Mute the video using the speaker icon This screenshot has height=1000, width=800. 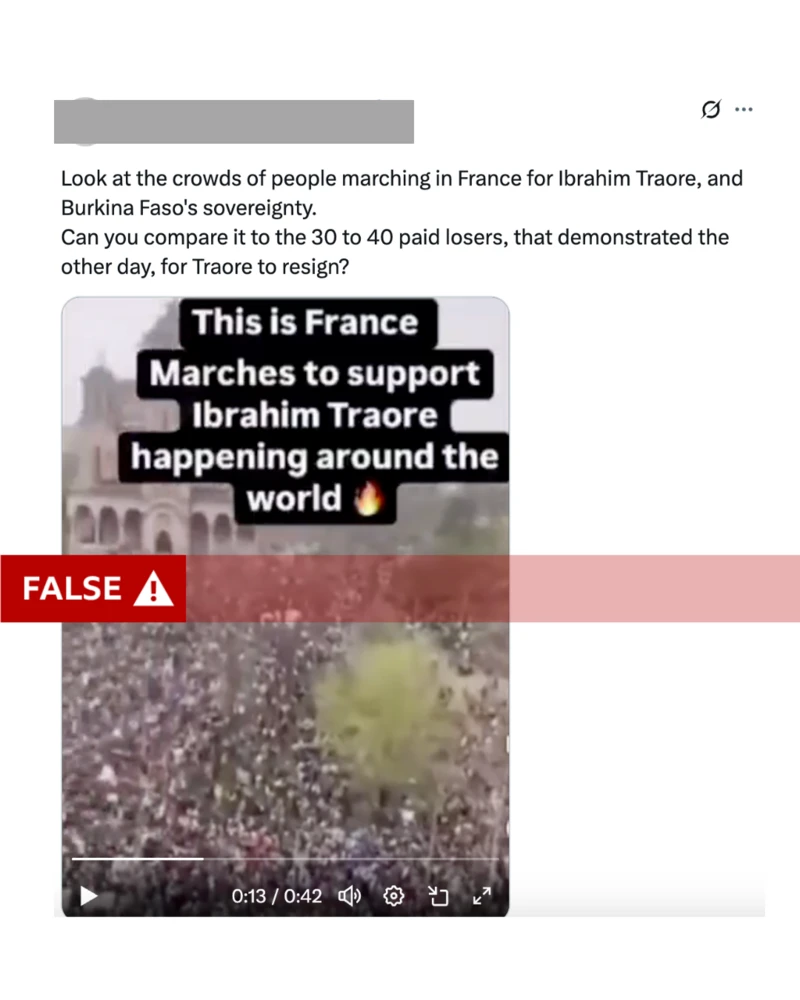pos(350,896)
